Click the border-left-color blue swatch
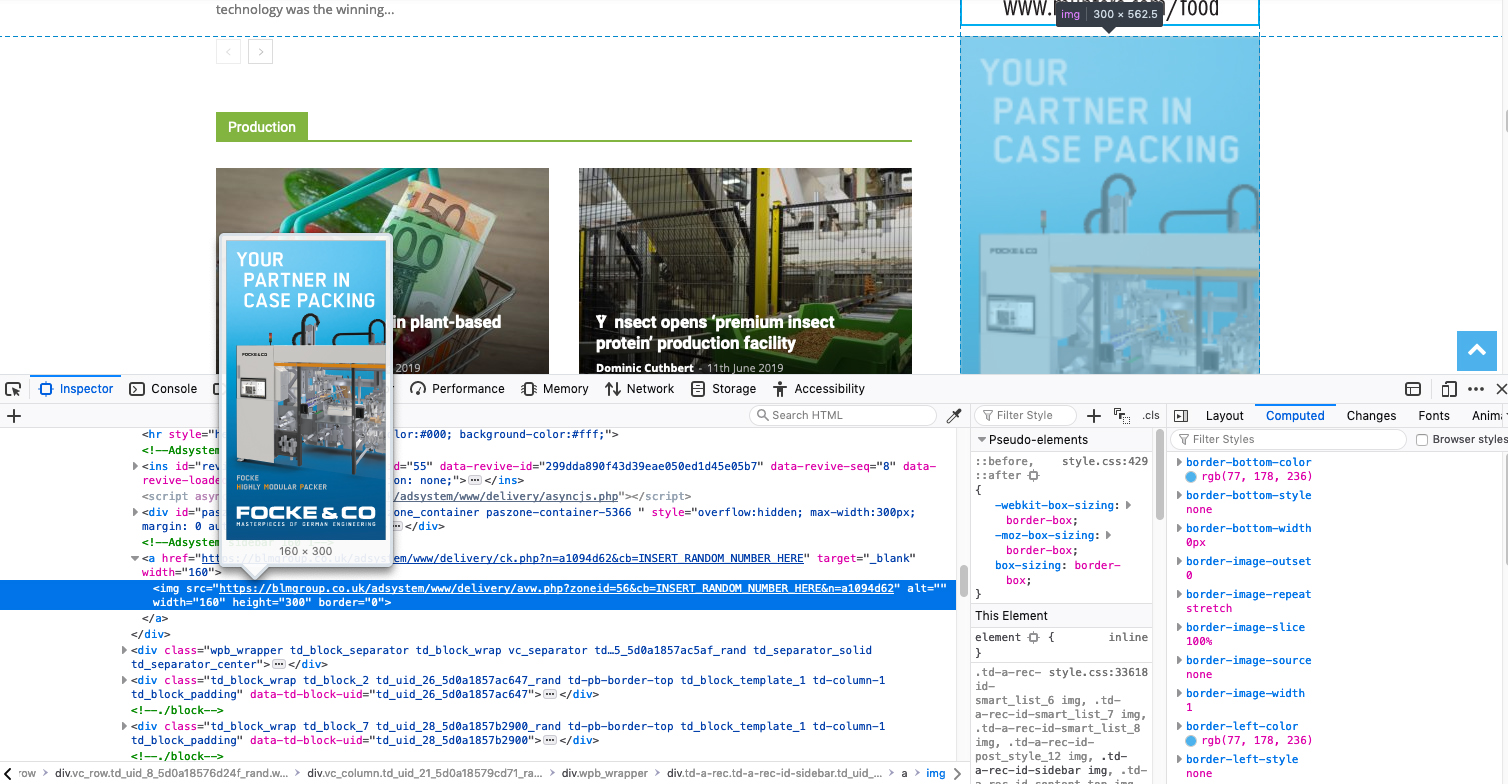This screenshot has height=784, width=1508. pos(1191,741)
